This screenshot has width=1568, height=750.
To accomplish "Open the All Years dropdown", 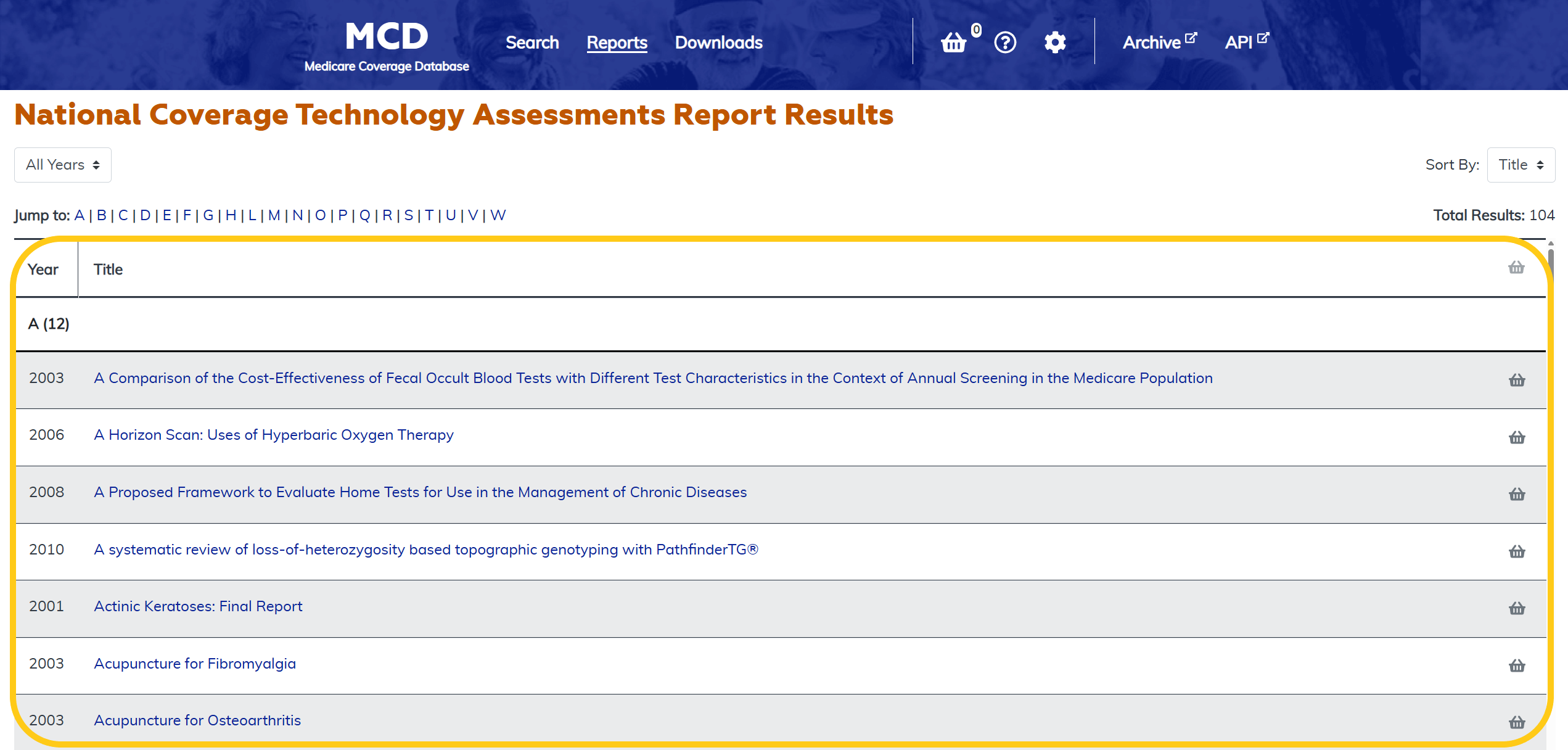I will 63,165.
